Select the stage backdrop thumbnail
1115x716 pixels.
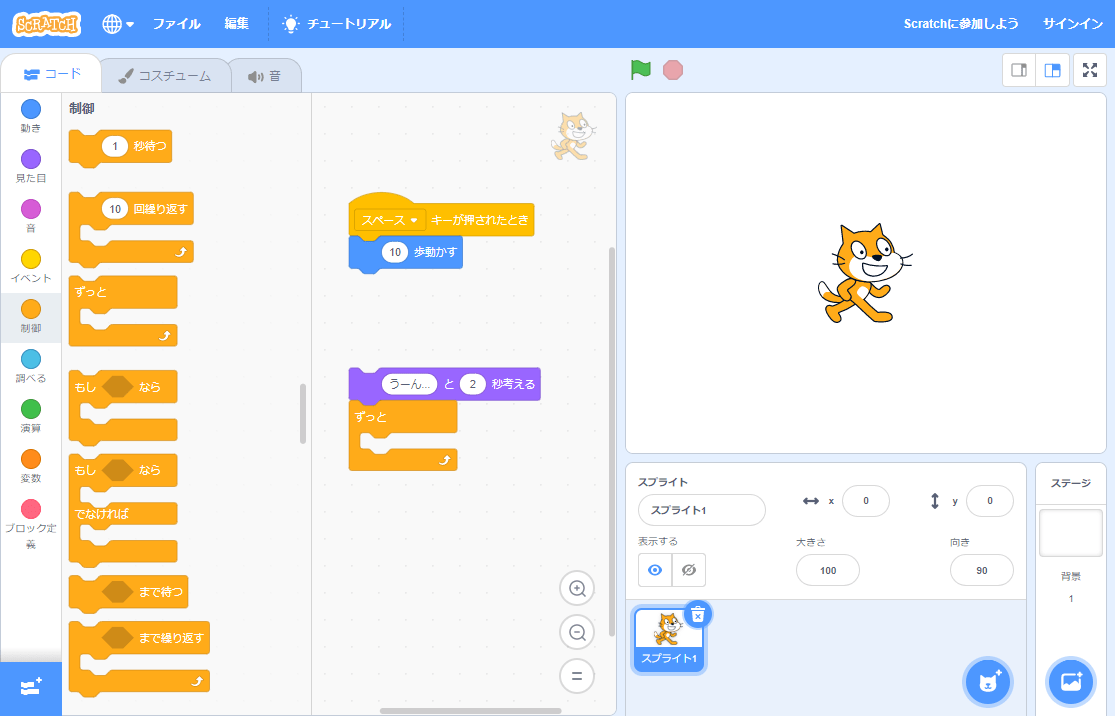coord(1071,533)
